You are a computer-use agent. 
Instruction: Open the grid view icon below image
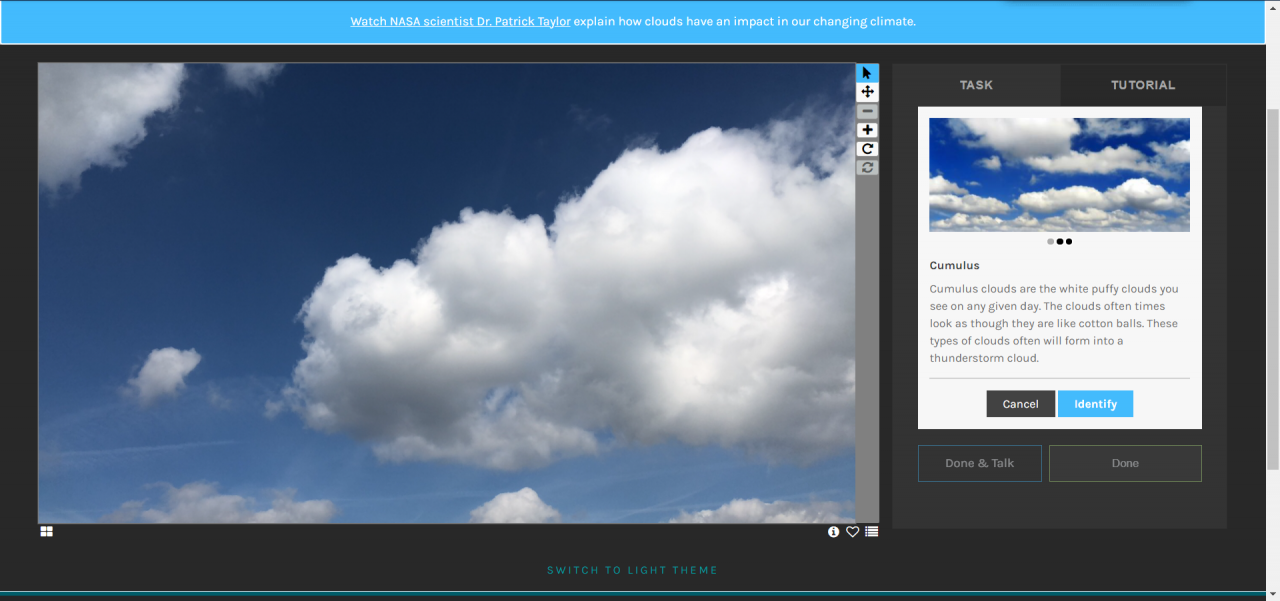coord(46,532)
